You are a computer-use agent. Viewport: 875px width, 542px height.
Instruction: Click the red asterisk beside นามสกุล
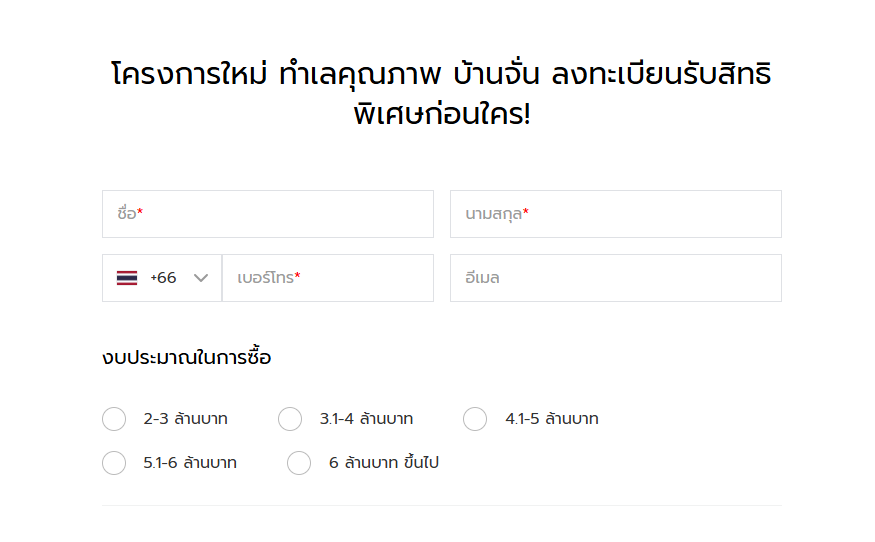click(526, 213)
